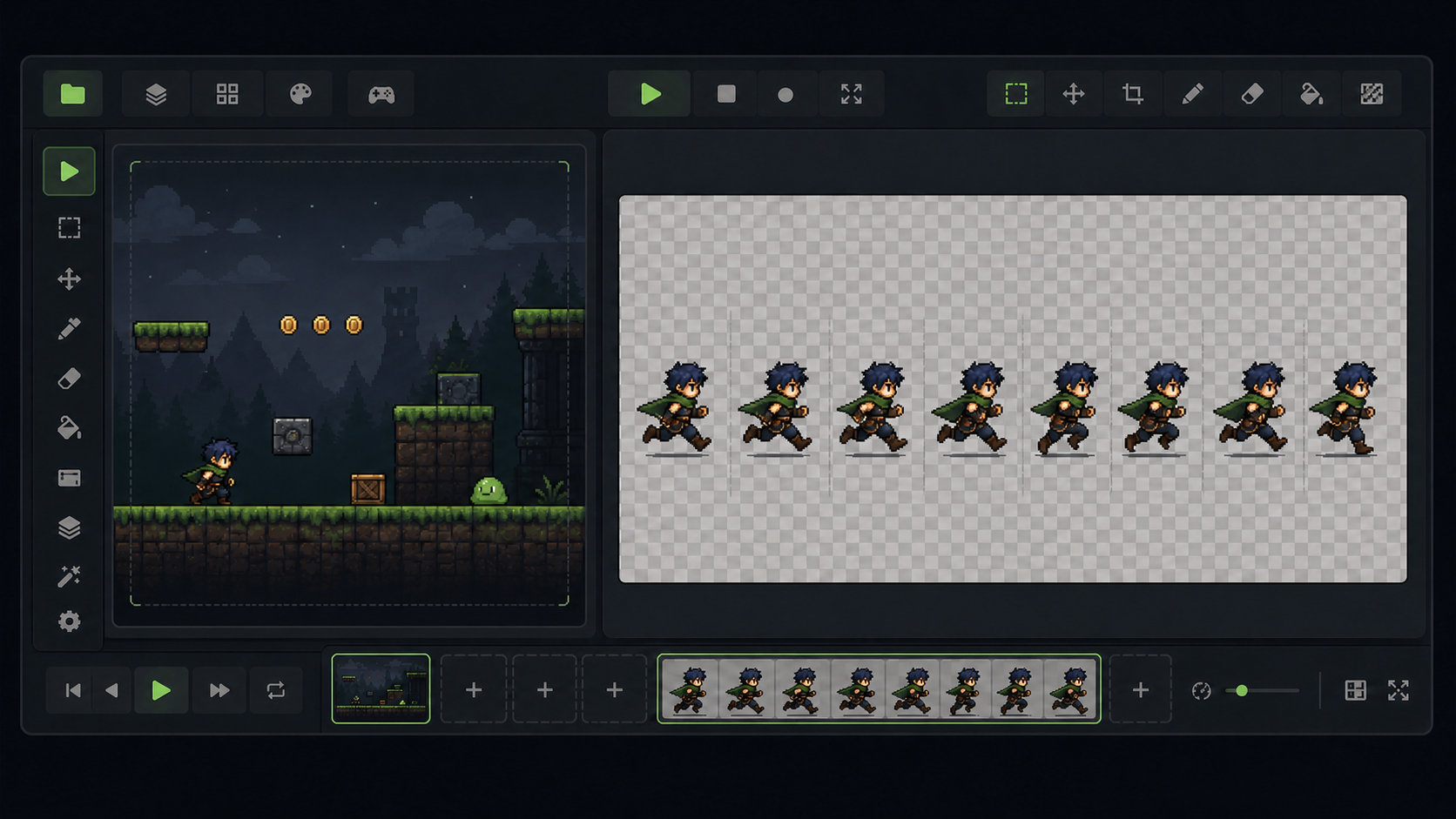1456x819 pixels.
Task: Click the speed gauge icon
Action: [1201, 690]
